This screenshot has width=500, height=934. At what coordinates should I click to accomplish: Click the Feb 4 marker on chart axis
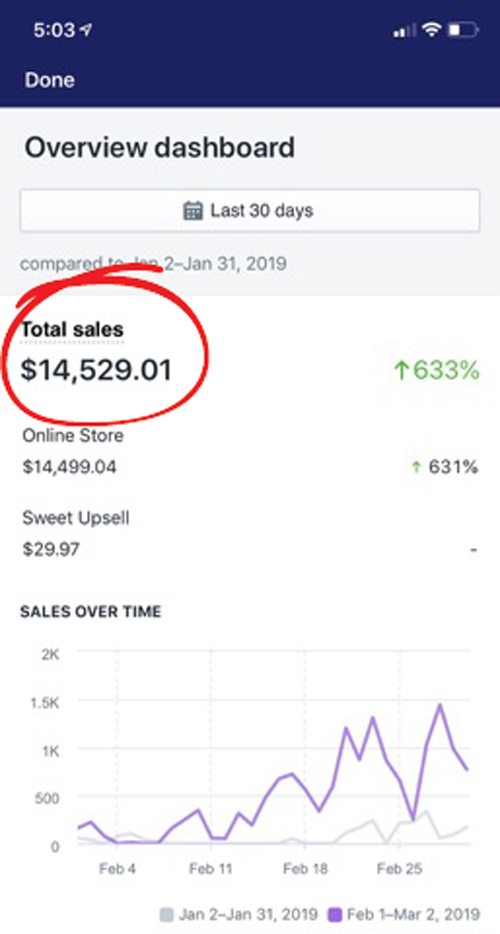(117, 869)
